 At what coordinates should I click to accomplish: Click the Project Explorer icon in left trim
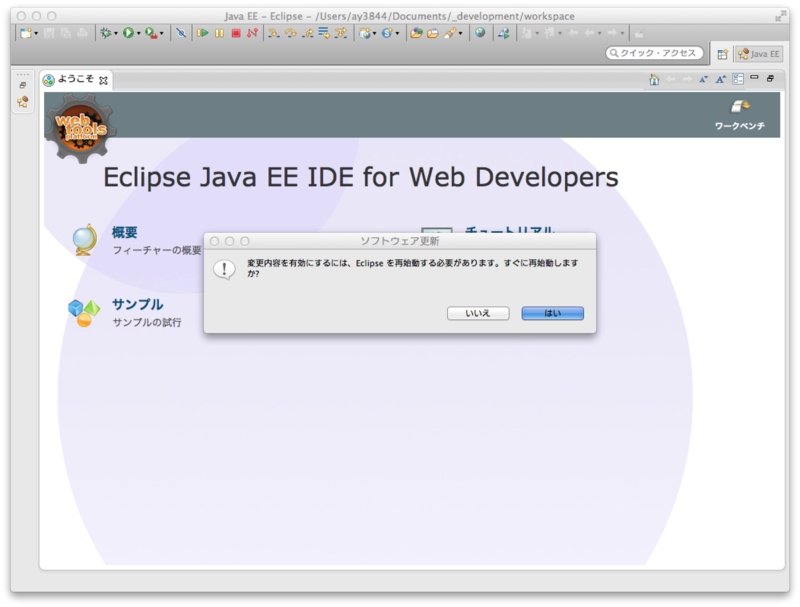(x=22, y=102)
